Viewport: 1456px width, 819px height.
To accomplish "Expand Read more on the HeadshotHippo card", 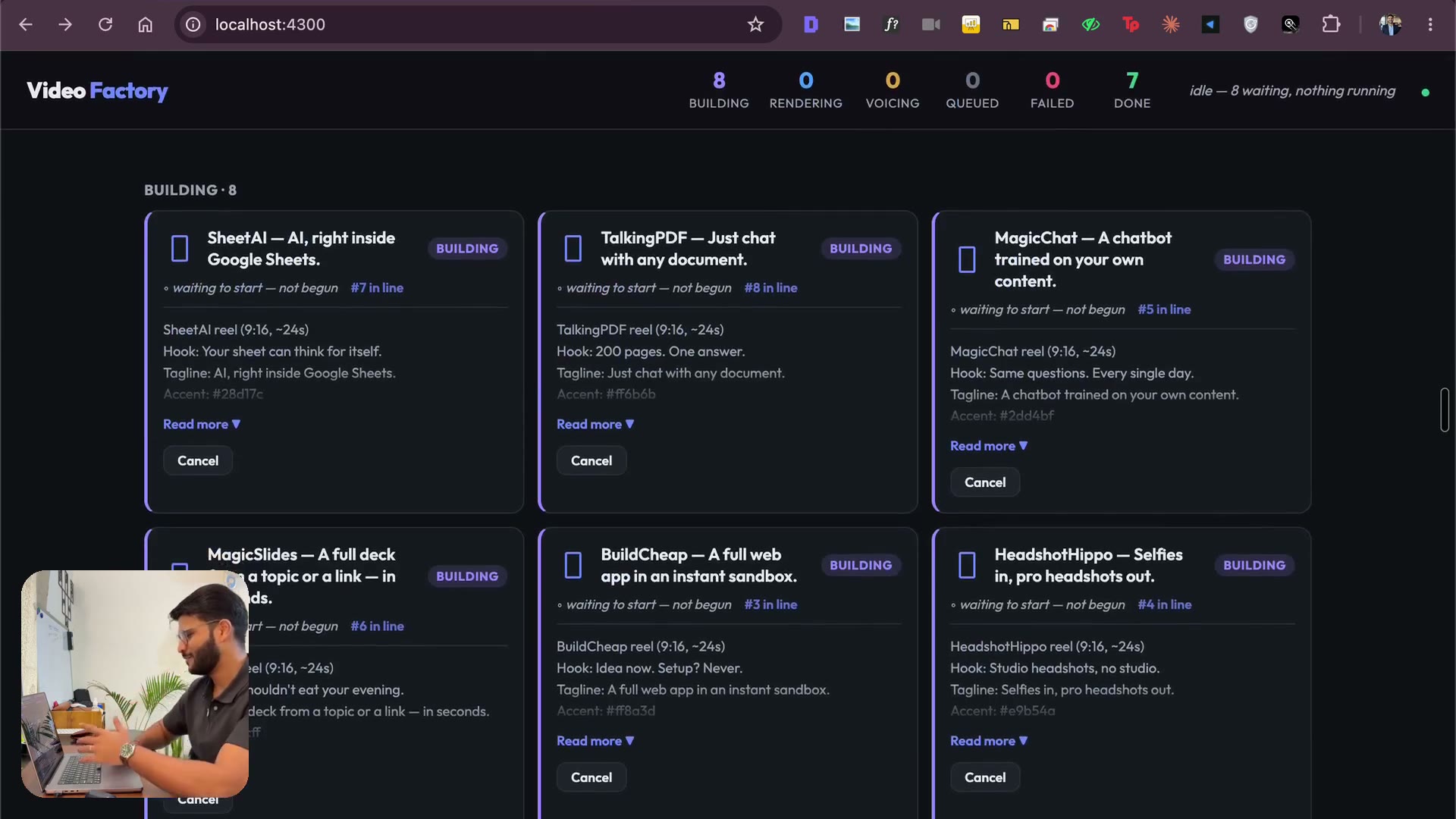I will 989,741.
